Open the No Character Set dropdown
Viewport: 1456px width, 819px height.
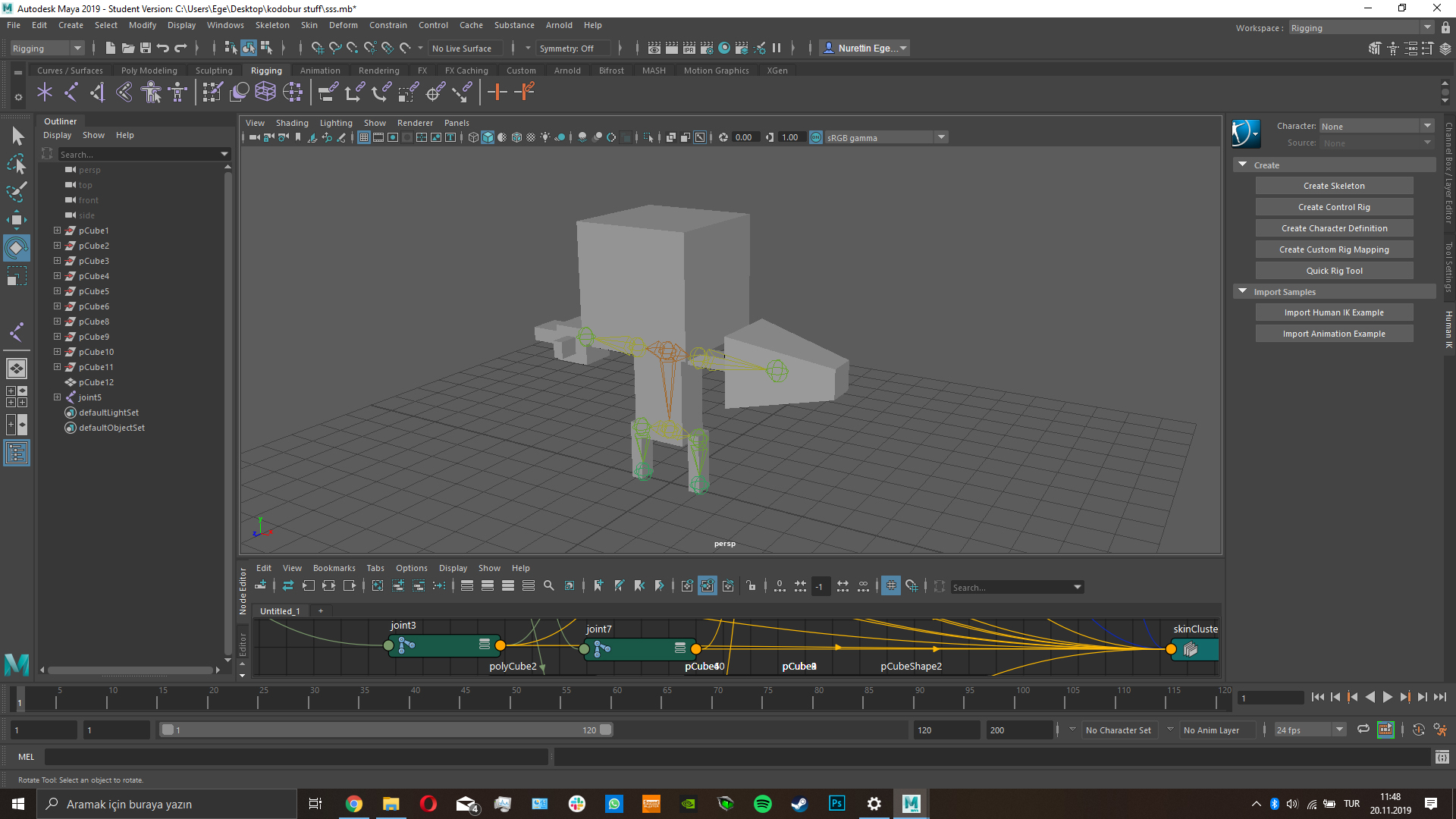point(1119,730)
